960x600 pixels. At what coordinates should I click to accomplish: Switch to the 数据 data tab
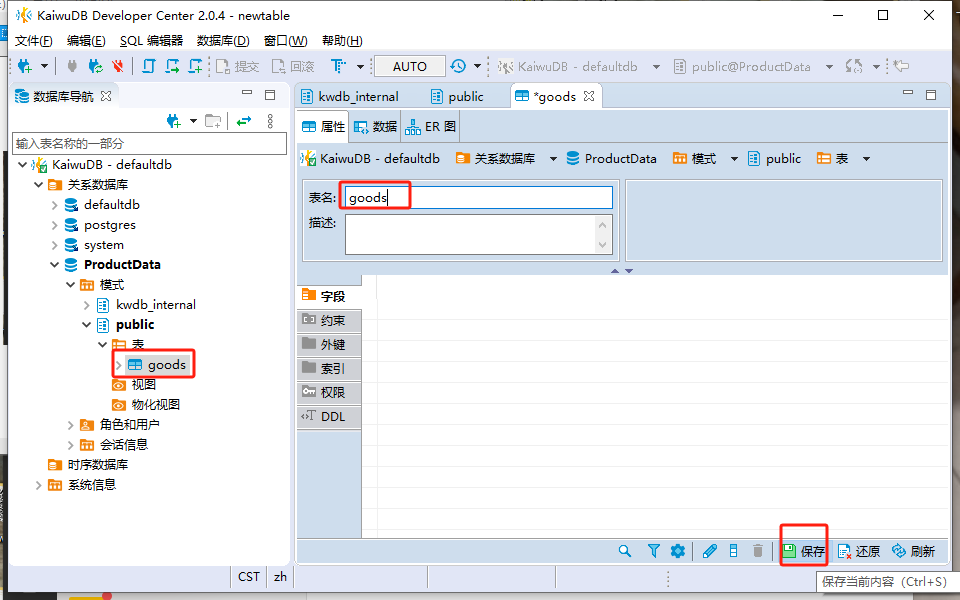point(375,127)
